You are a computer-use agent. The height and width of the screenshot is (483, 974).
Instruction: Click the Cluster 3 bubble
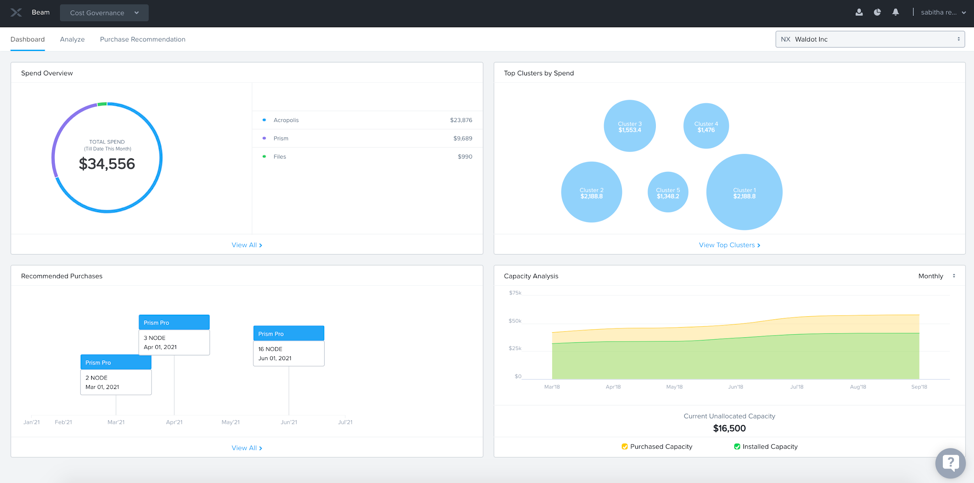point(629,126)
